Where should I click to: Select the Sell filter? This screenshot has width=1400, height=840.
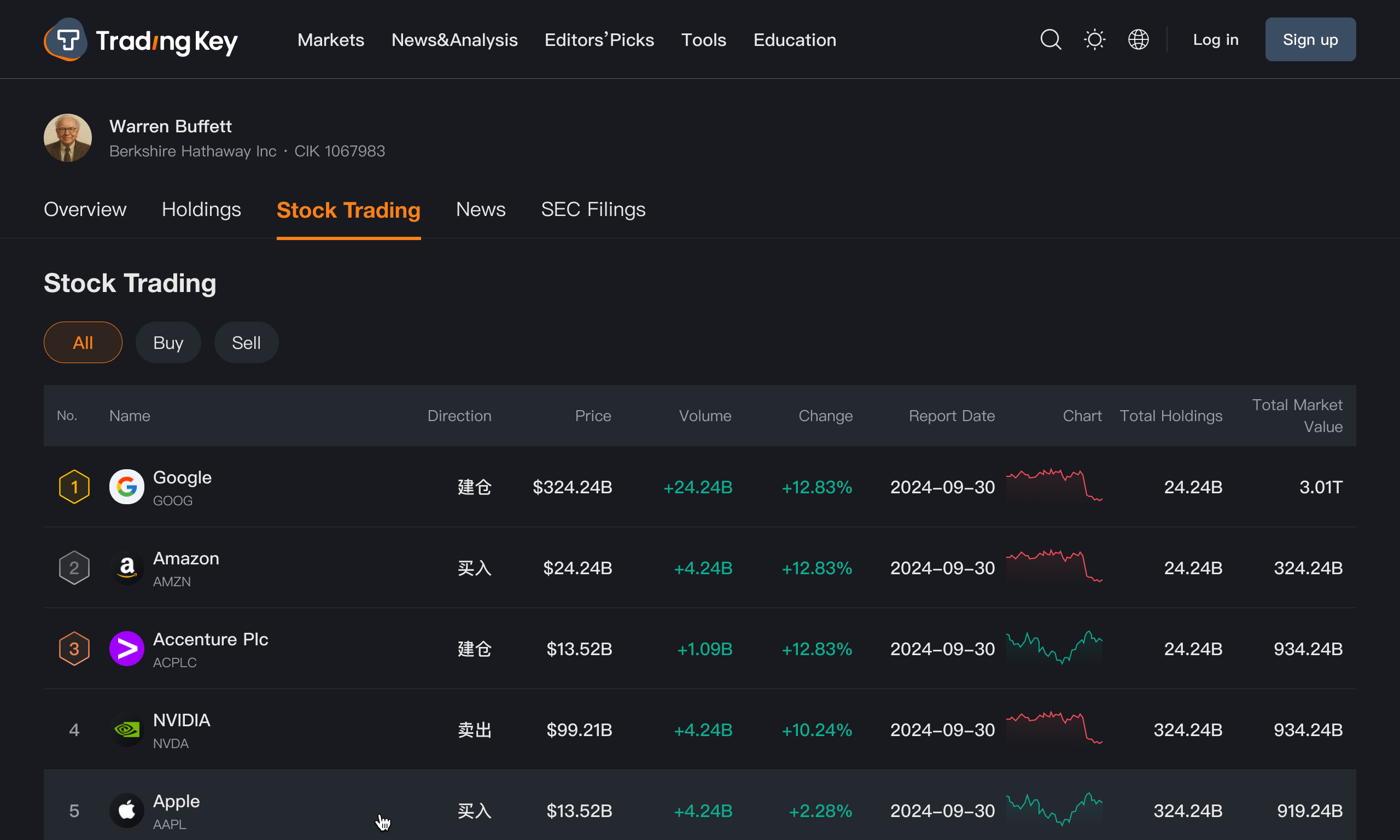click(x=246, y=342)
